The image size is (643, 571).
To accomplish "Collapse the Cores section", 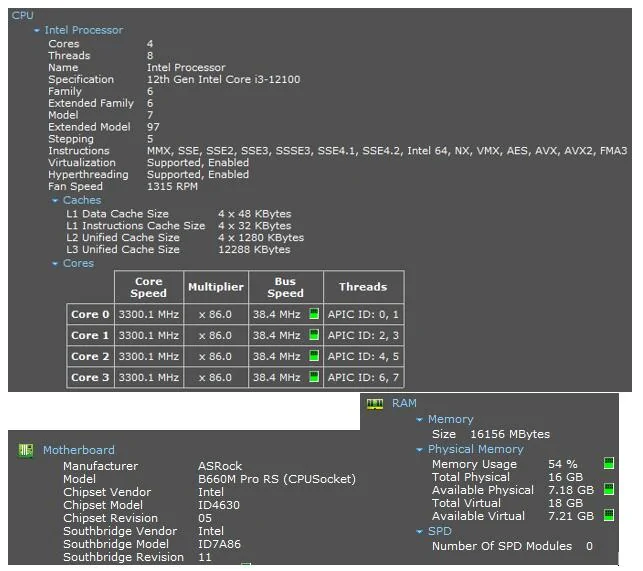I will pos(55,264).
